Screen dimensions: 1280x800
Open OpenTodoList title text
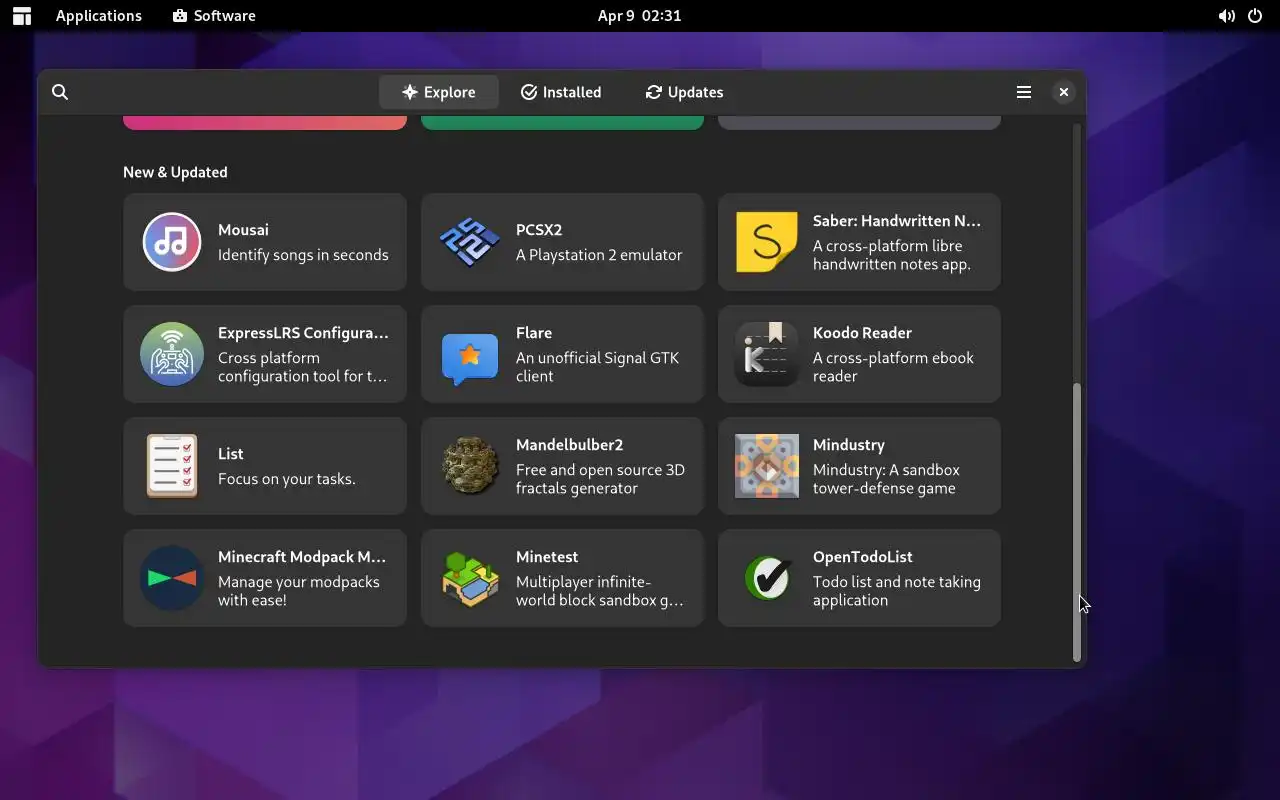click(x=863, y=556)
